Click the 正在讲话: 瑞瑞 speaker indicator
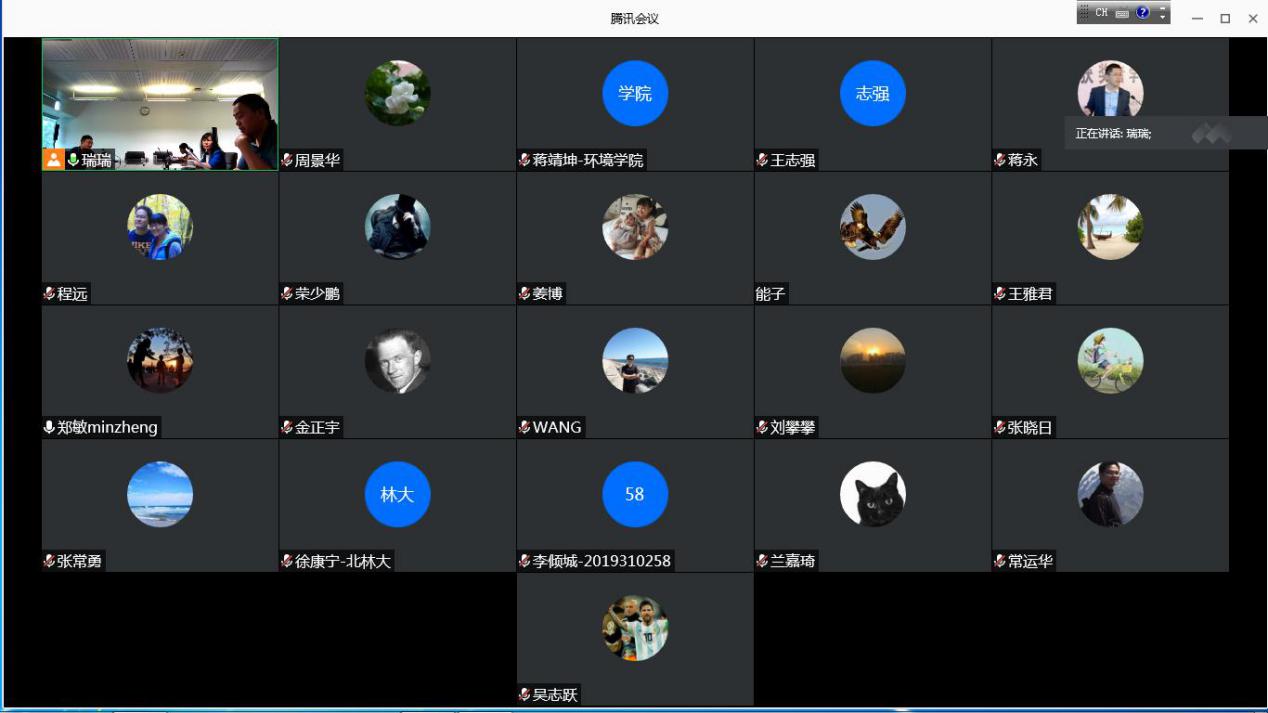 click(x=1113, y=133)
